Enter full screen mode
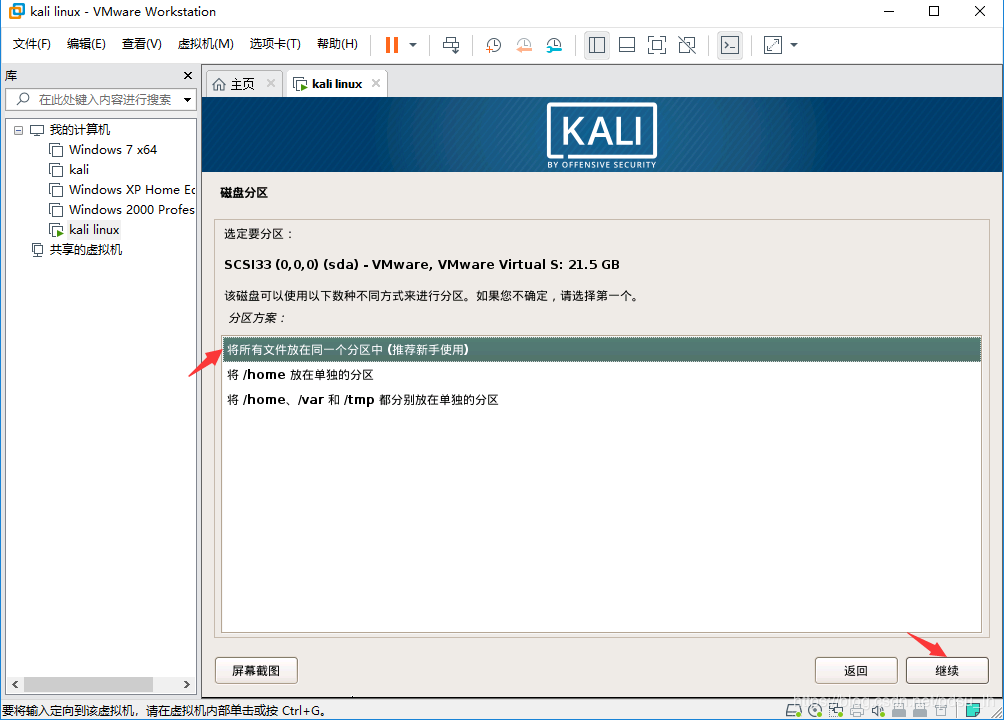 [657, 45]
